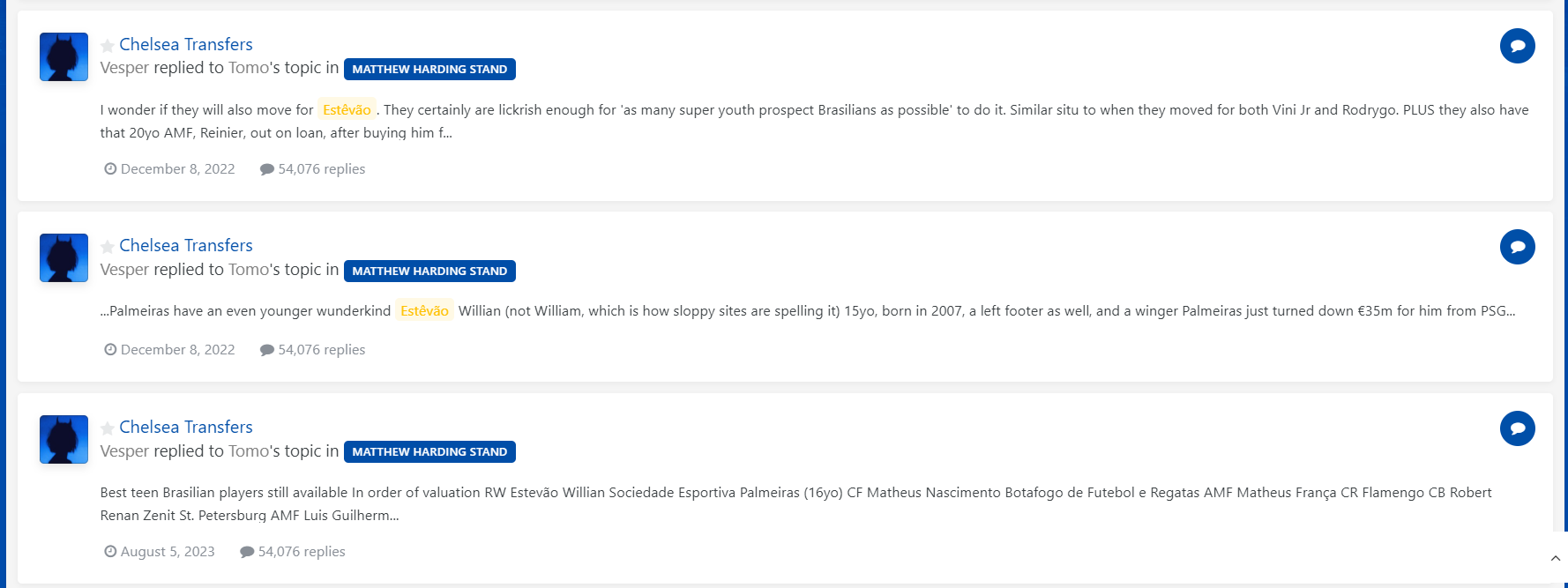1568x588 pixels.
Task: Open Tomo's profile link in second result
Action: (249, 270)
